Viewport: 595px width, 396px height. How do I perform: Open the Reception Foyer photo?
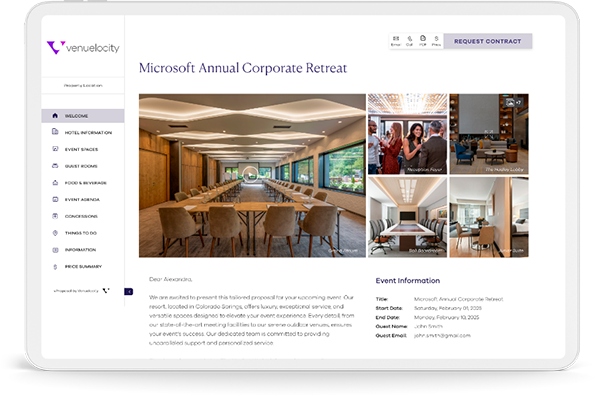(x=408, y=134)
